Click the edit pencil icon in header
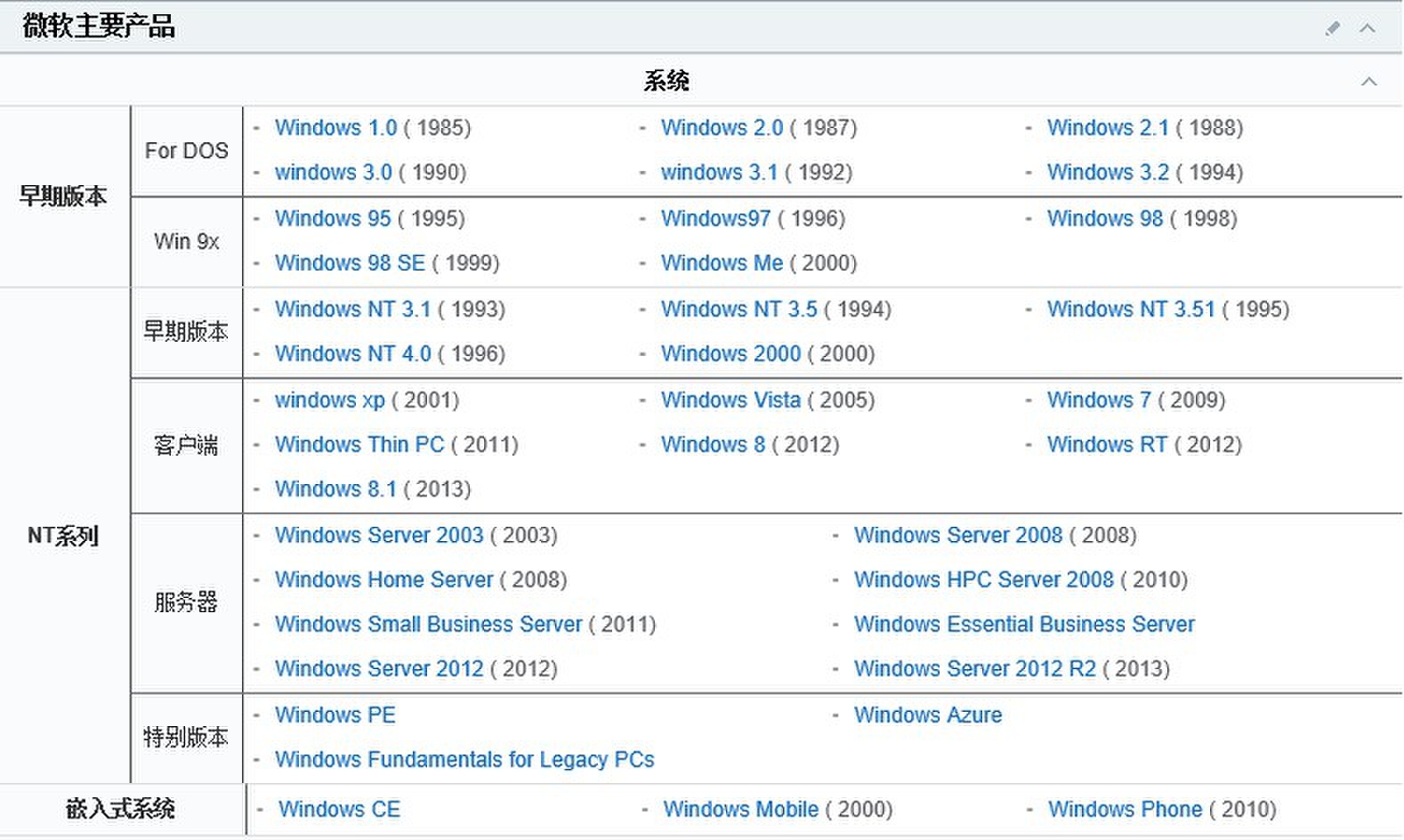The image size is (1404, 840). coord(1333,28)
